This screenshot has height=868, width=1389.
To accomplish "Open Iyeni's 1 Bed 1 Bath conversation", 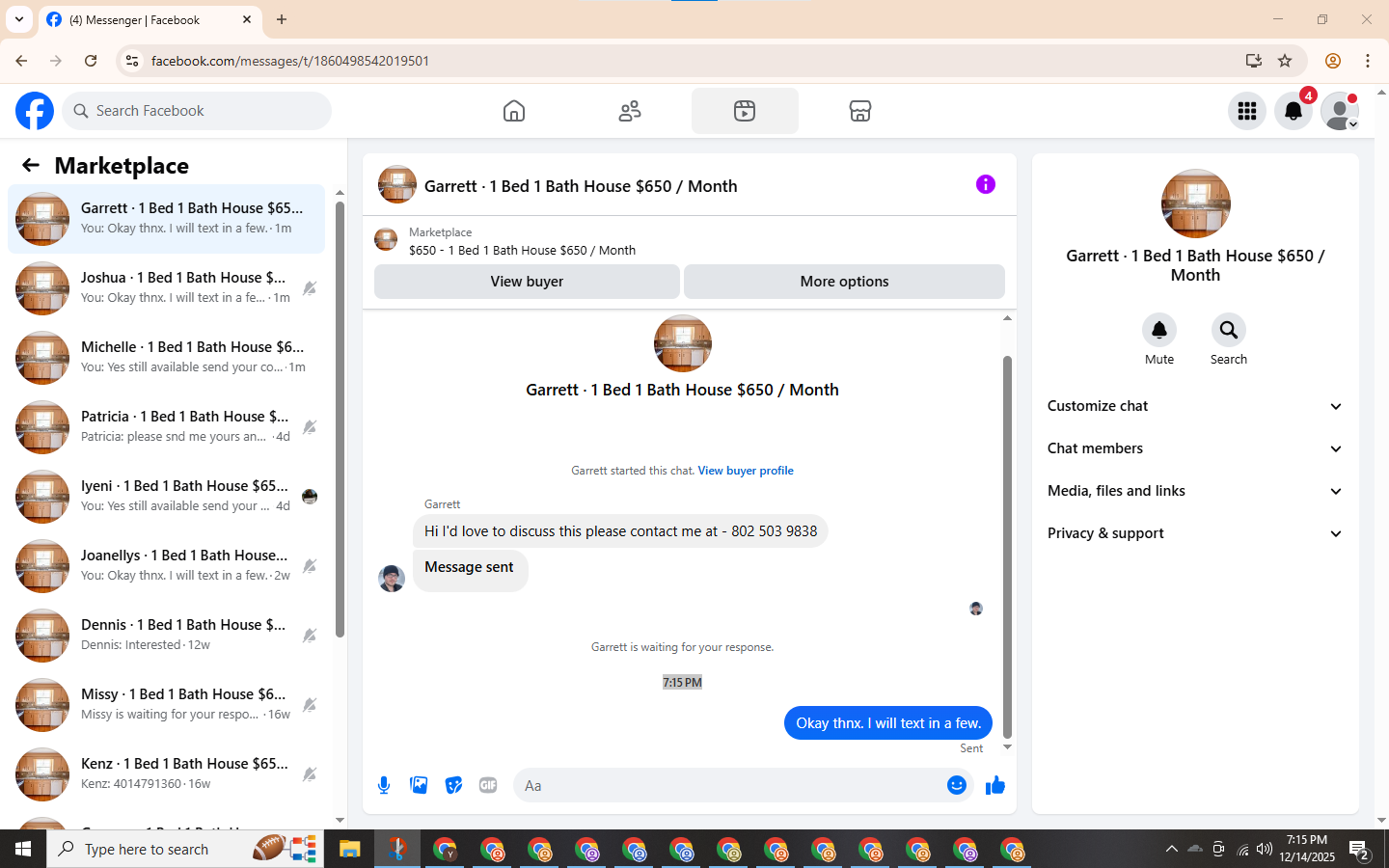I will (x=166, y=497).
